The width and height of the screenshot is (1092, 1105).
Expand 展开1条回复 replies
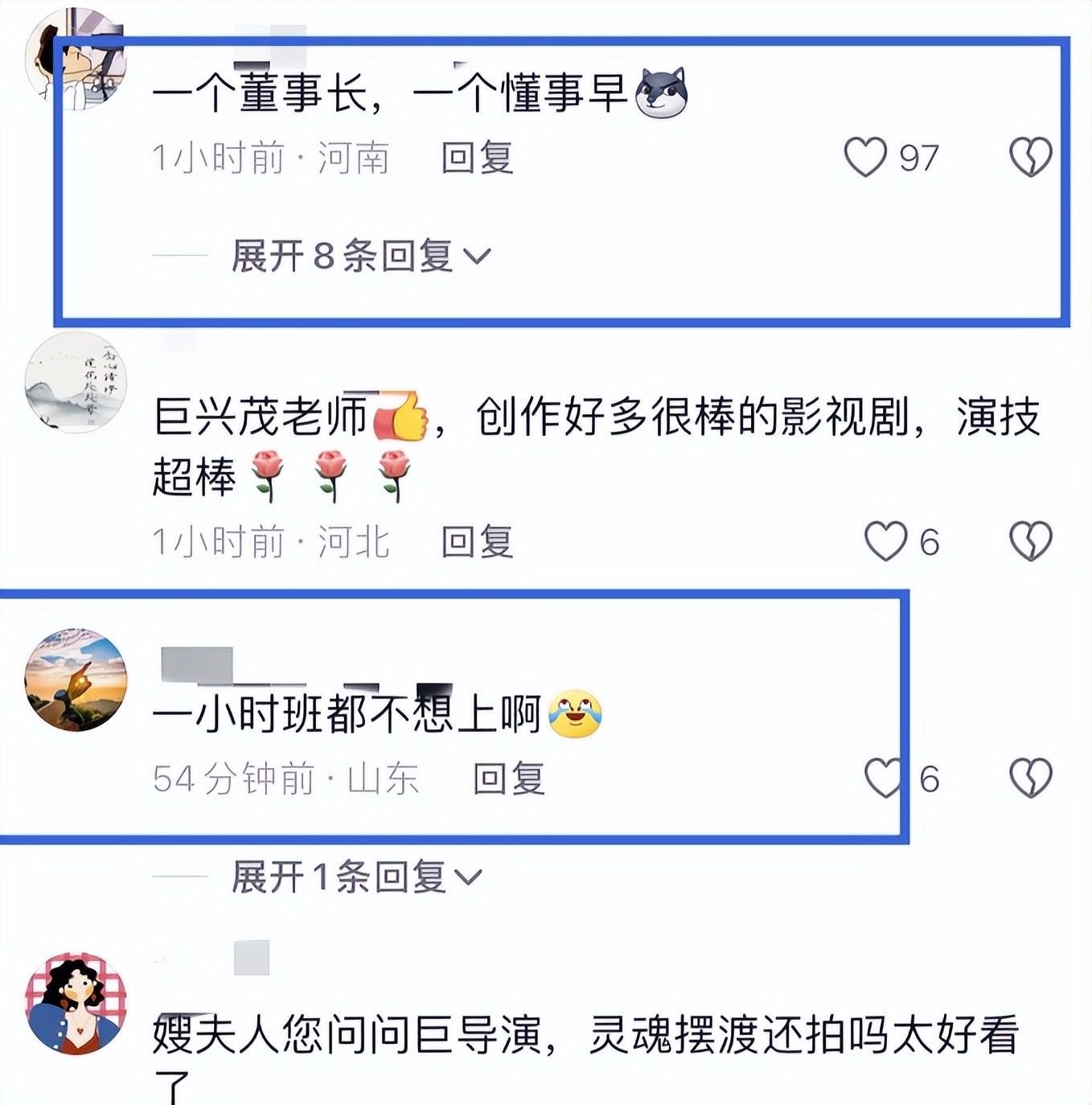[356, 876]
